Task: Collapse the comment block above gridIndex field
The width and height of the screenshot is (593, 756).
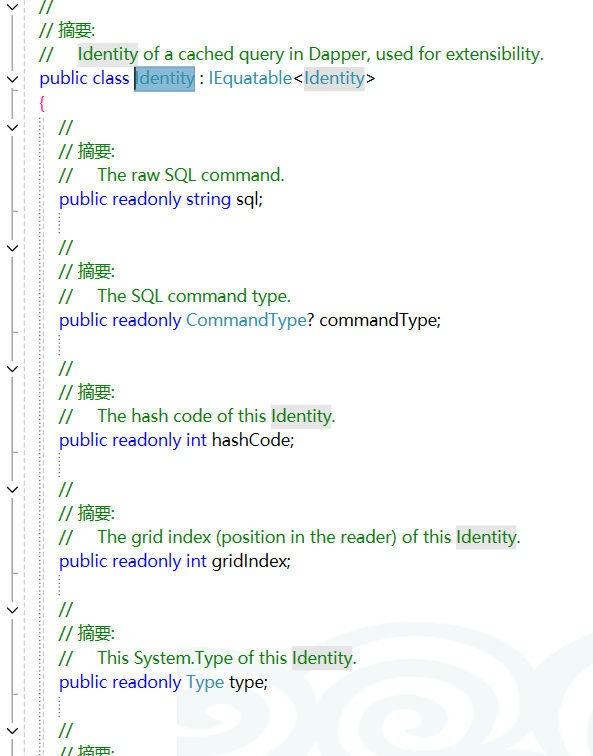Action: pyautogui.click(x=13, y=489)
